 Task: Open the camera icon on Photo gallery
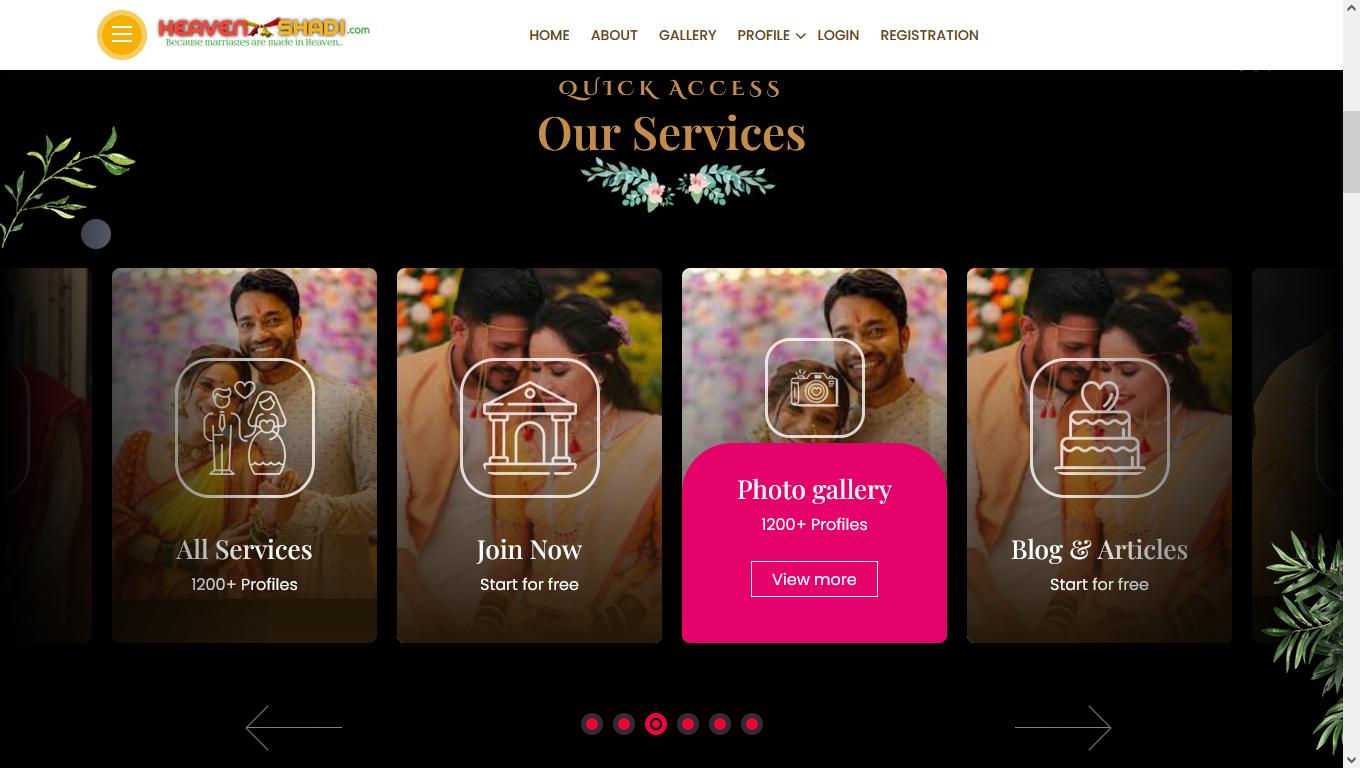[x=815, y=388]
